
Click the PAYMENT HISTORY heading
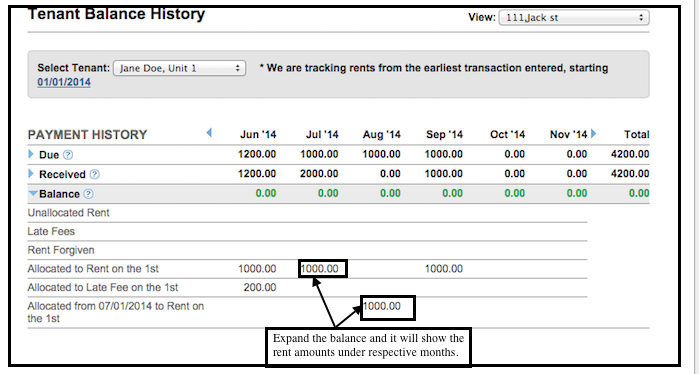tap(87, 135)
